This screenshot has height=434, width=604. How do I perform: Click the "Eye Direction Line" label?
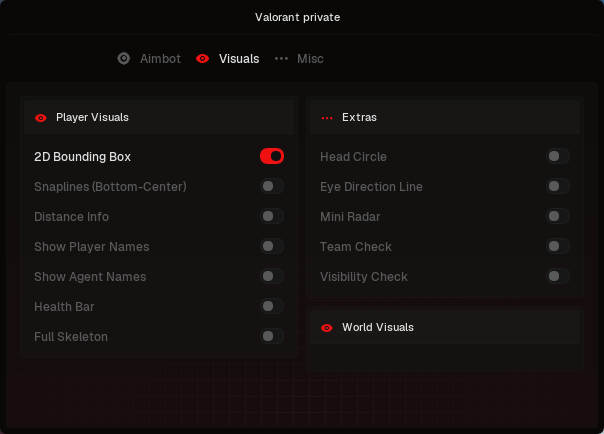(x=371, y=187)
